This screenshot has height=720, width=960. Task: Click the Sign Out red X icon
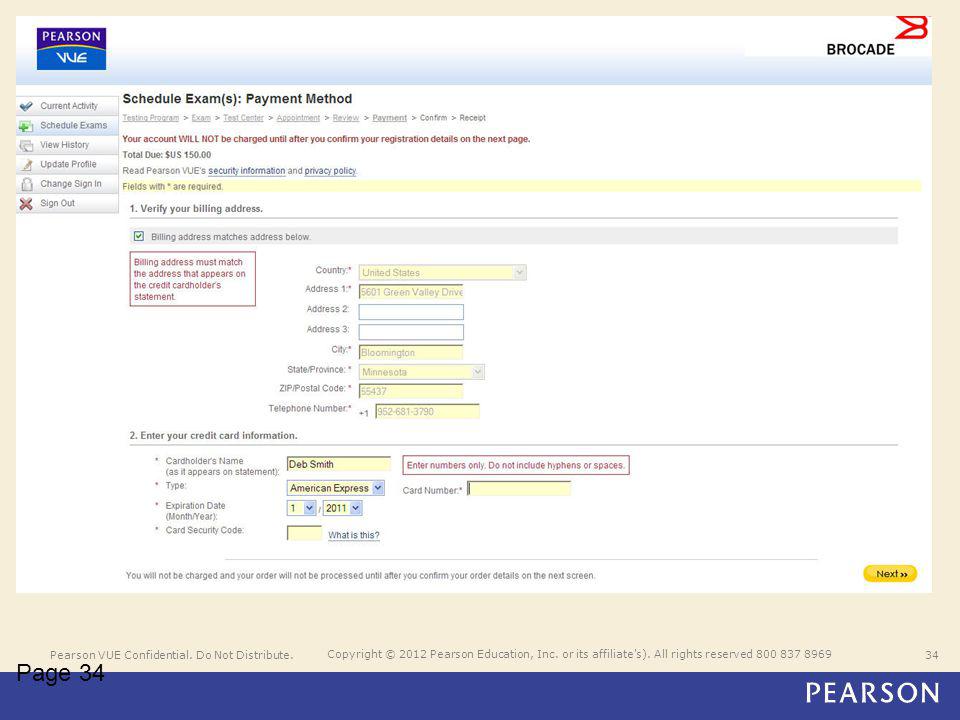(26, 204)
